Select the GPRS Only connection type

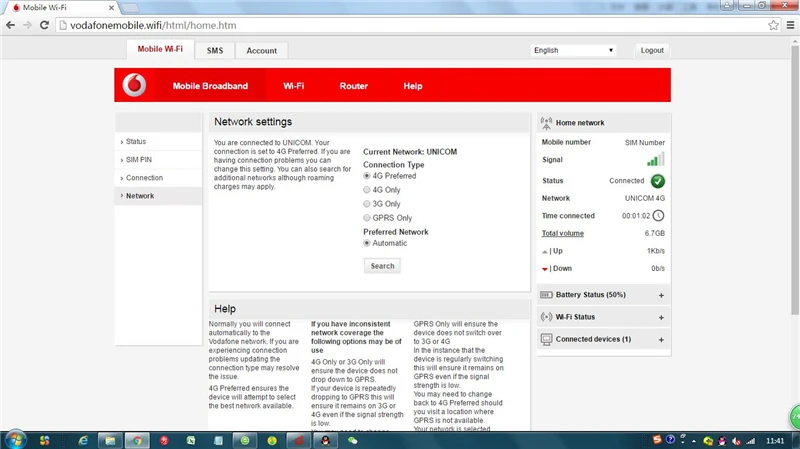366,218
